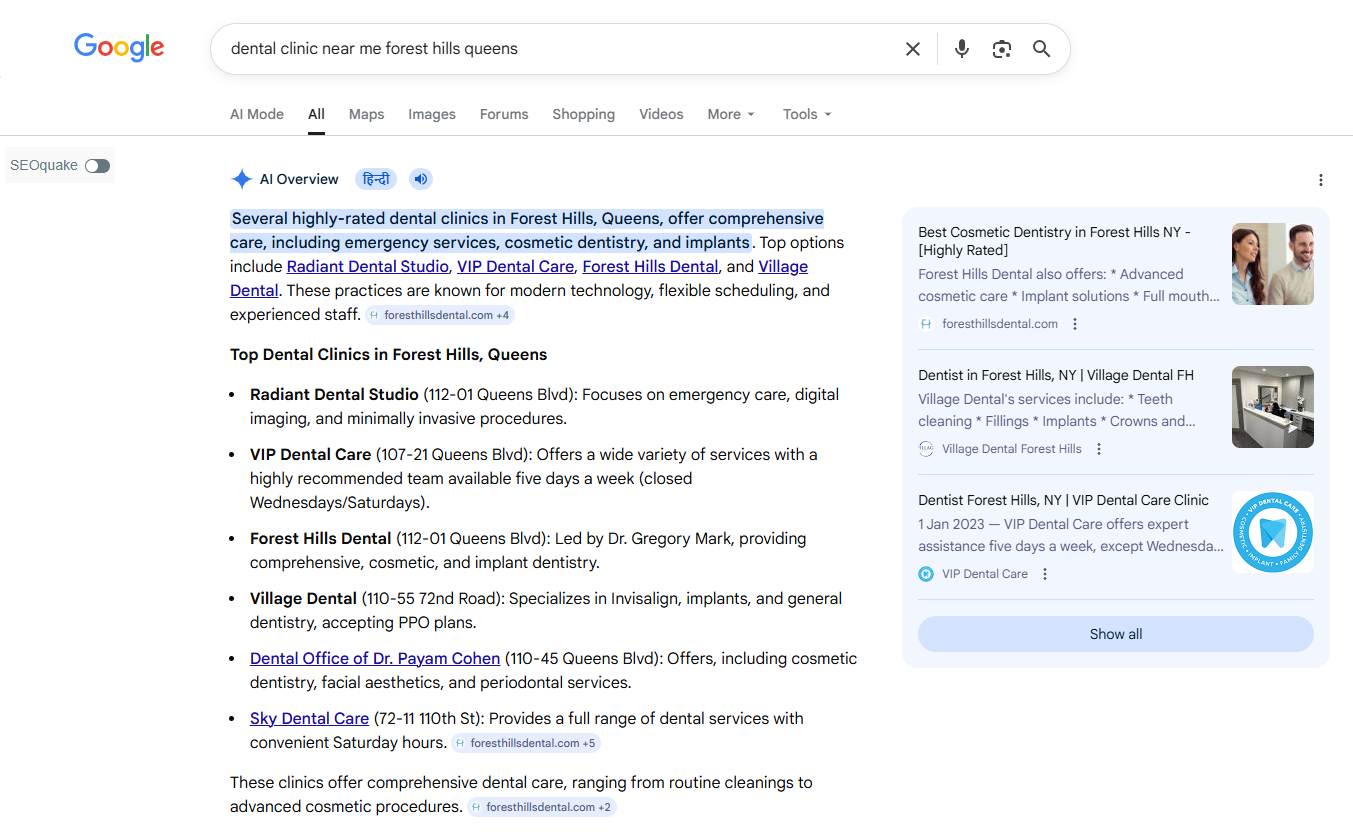The width and height of the screenshot is (1353, 833).
Task: Open the VIP Dental Care link in overview
Action: (516, 266)
